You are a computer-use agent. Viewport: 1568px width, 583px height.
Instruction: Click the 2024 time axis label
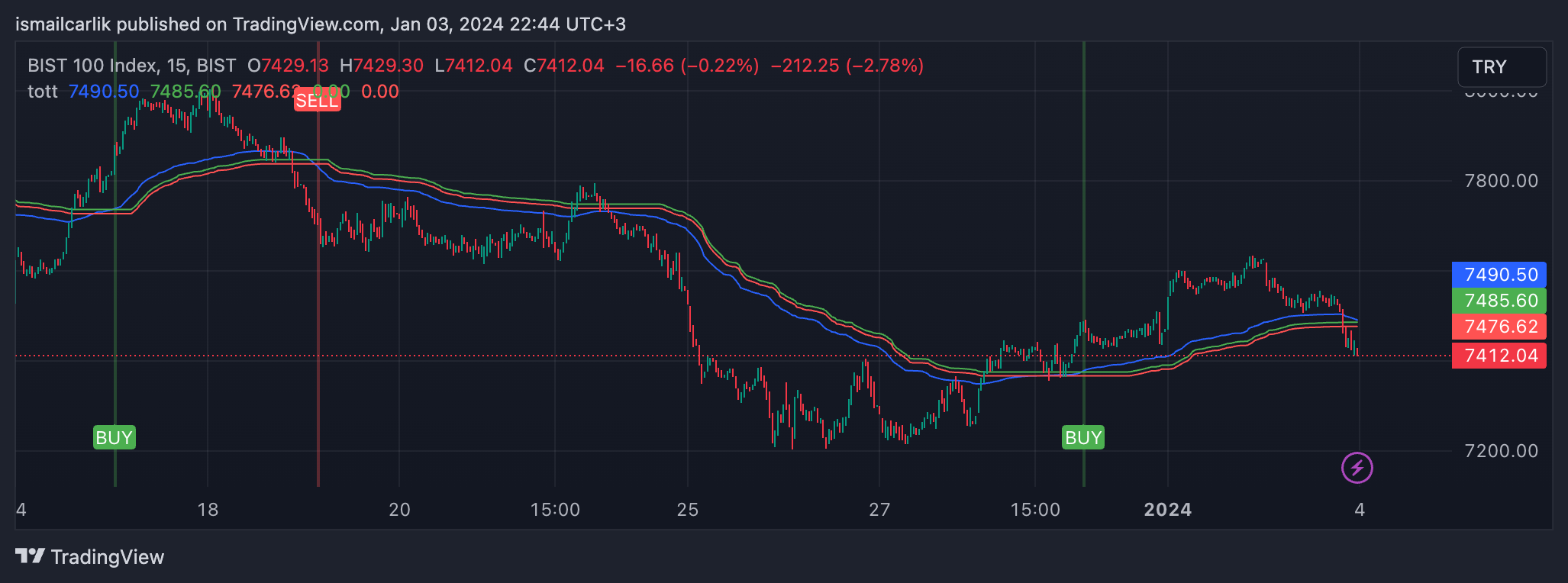click(x=1167, y=510)
